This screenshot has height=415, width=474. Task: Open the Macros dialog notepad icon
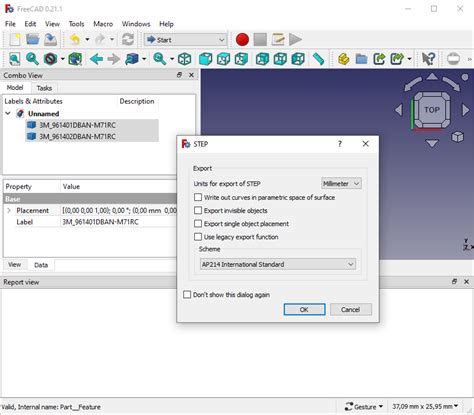[278, 40]
